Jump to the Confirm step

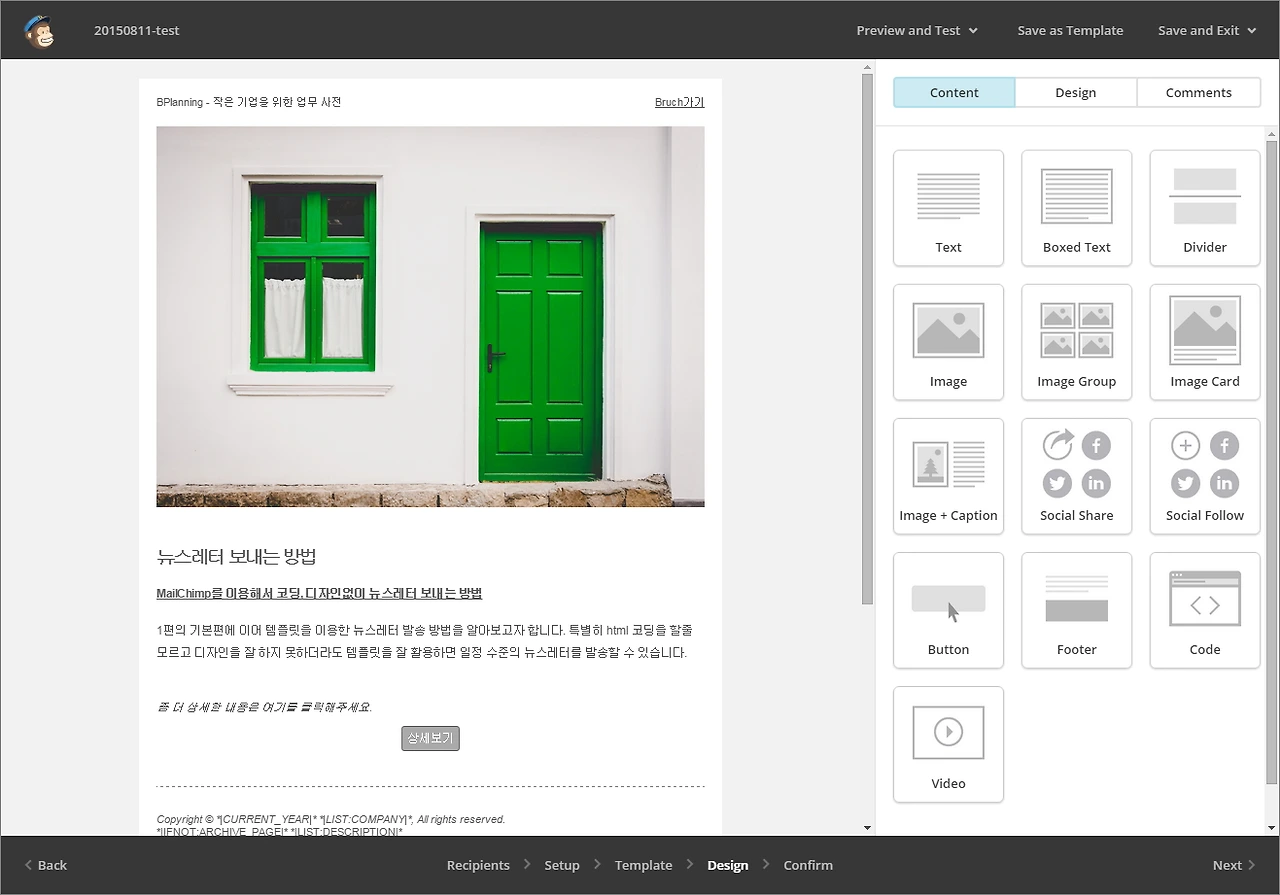click(808, 865)
